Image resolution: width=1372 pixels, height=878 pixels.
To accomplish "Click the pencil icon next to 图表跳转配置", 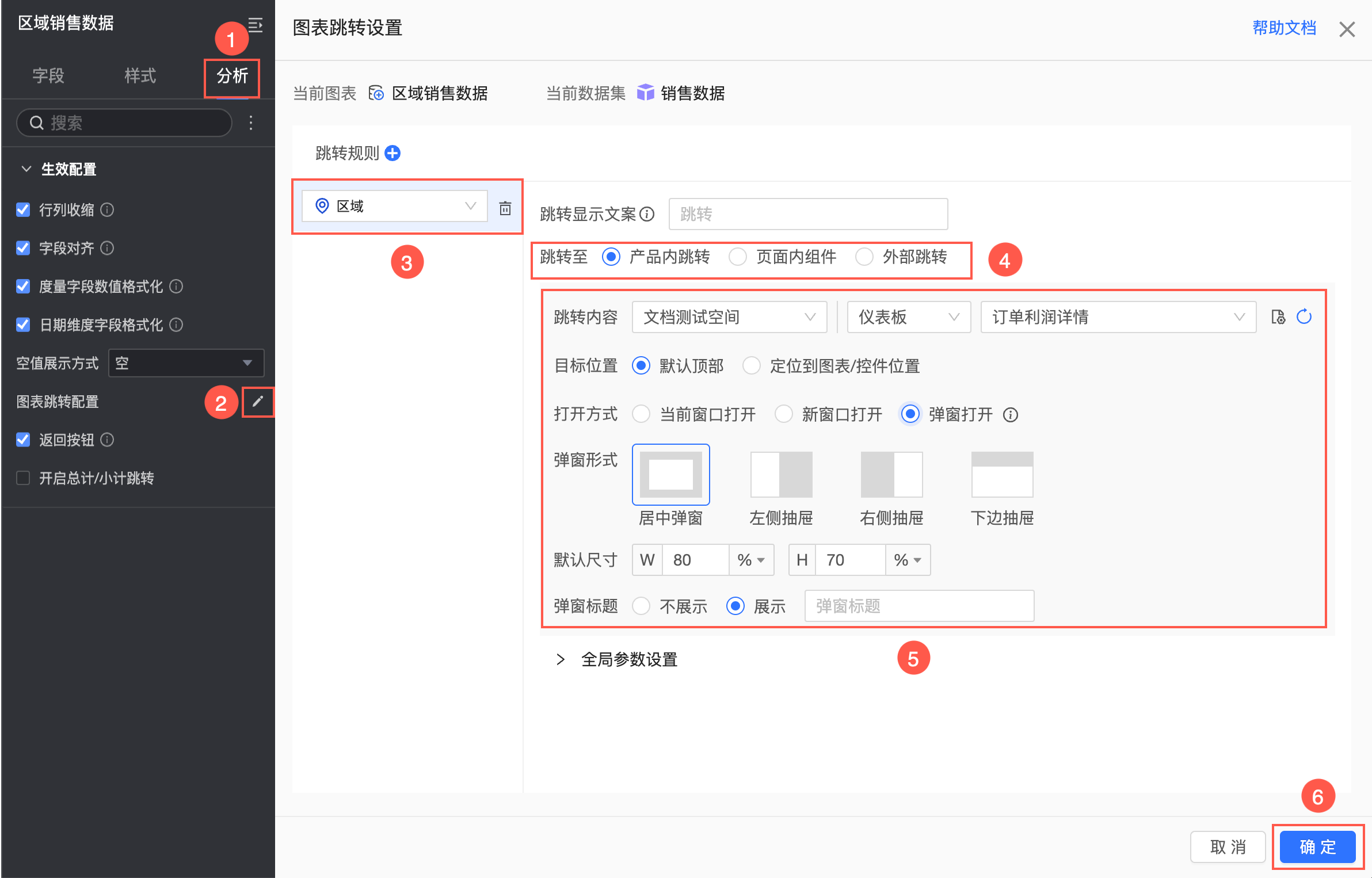I will pyautogui.click(x=257, y=402).
